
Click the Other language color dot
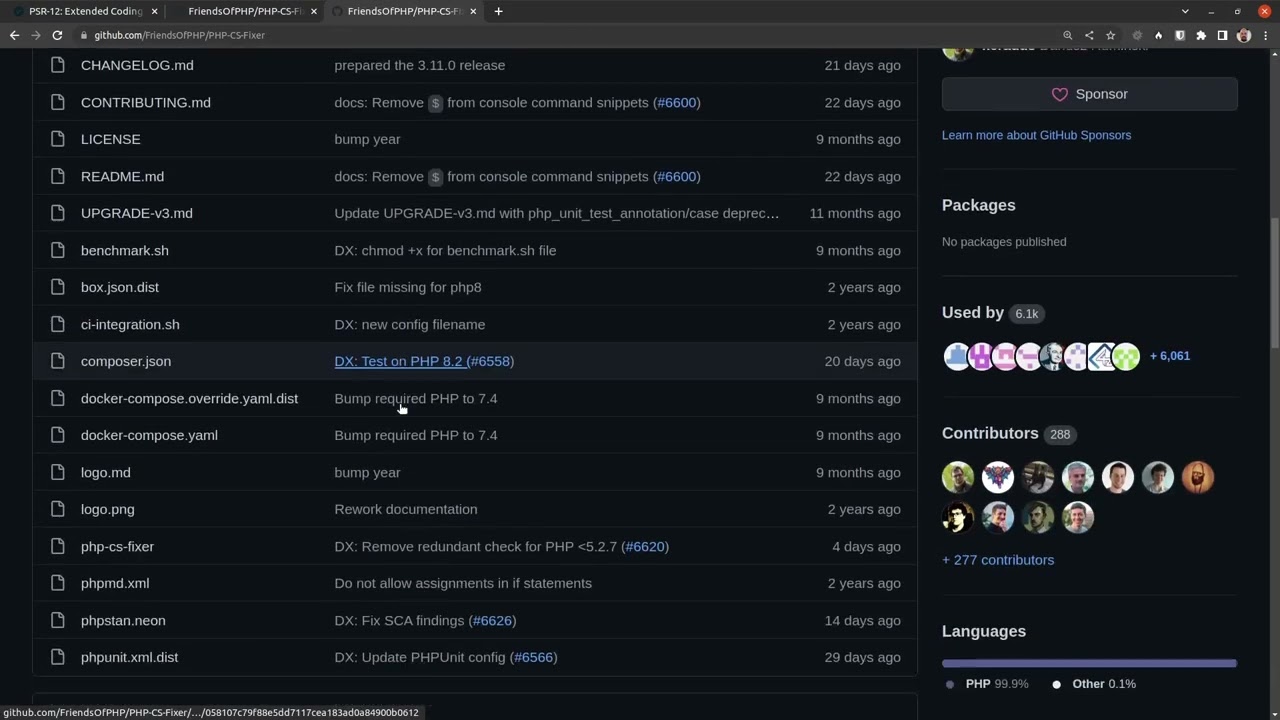1056,684
